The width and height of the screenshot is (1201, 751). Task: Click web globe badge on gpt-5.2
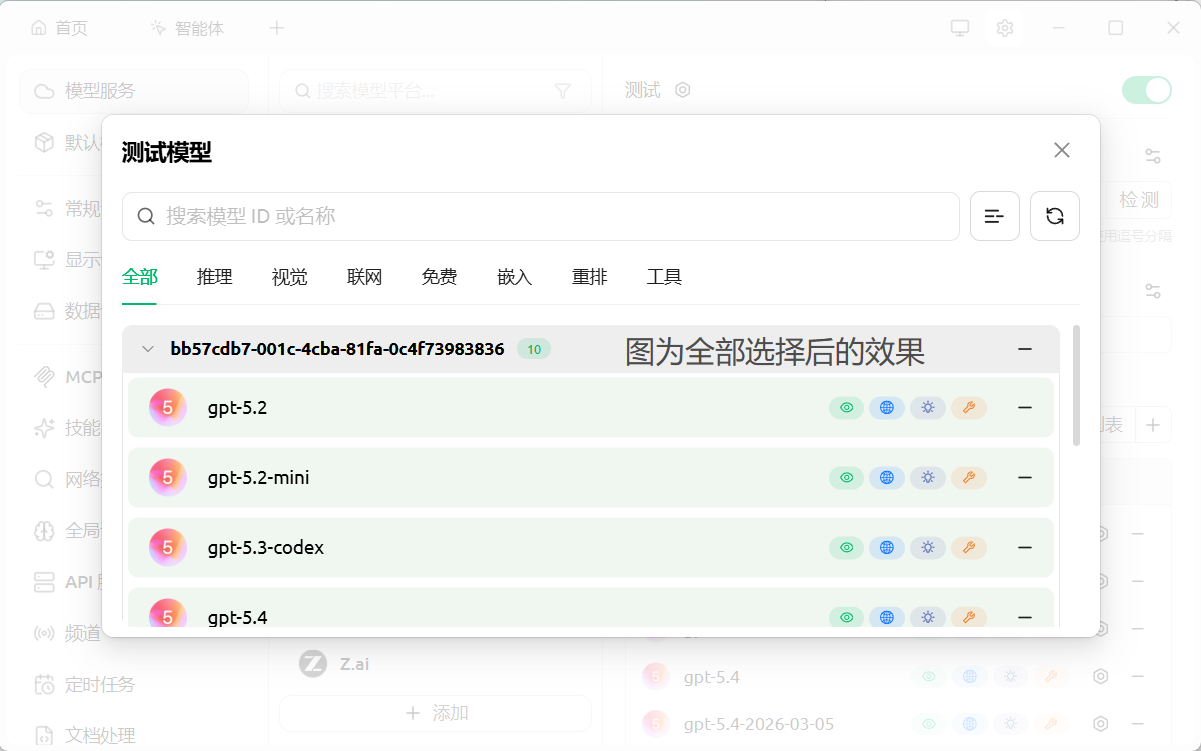pos(887,407)
